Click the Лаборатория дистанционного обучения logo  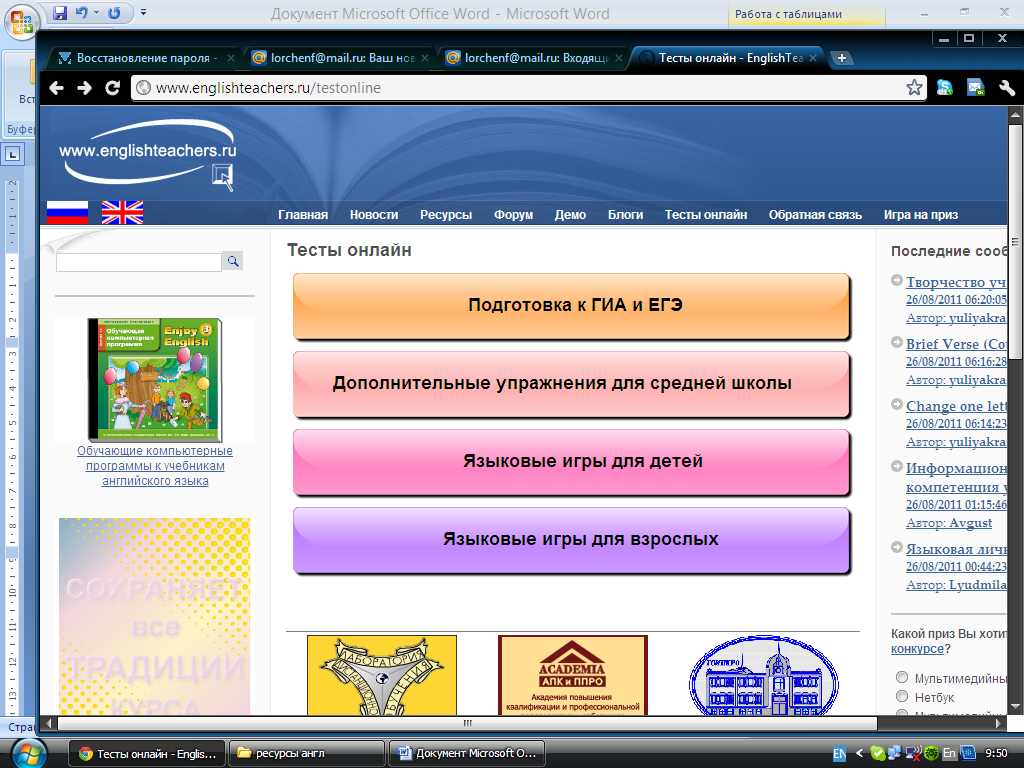coord(381,675)
